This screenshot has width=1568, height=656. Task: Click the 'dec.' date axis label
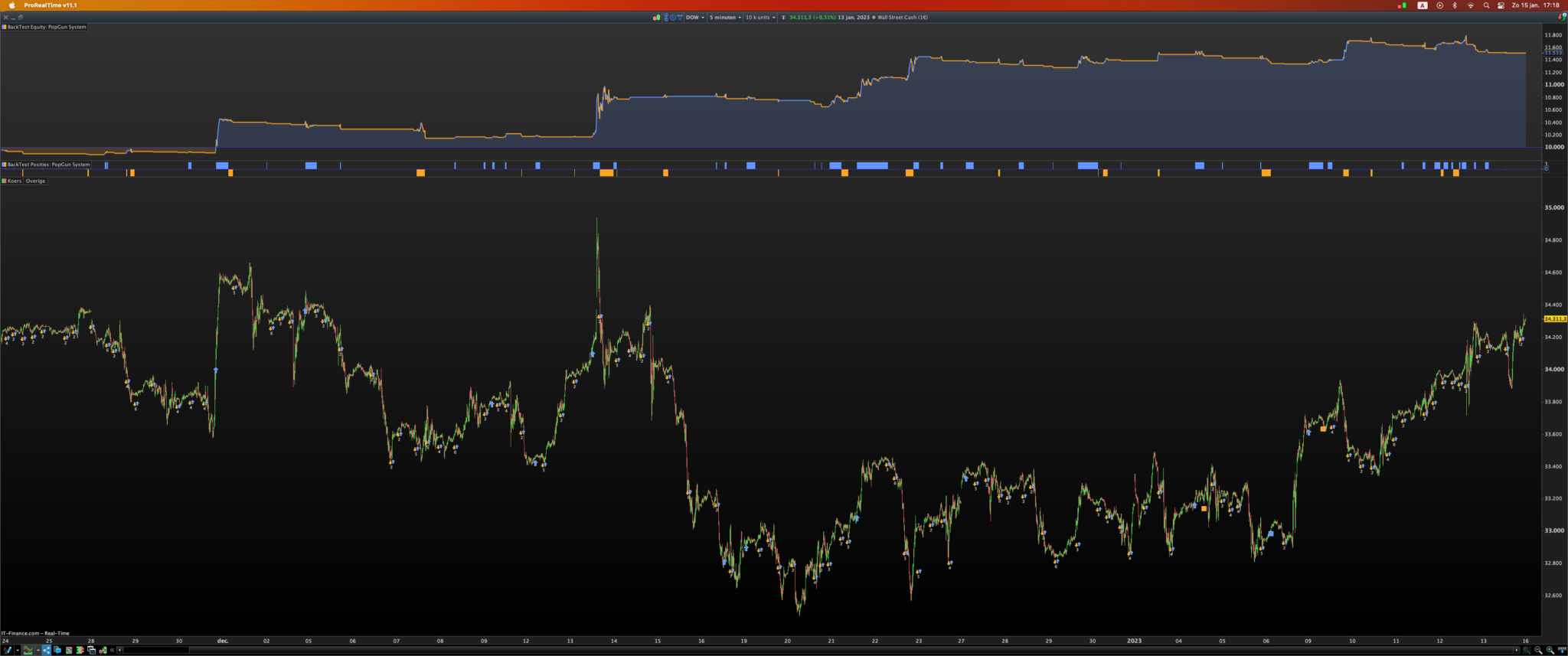(x=223, y=641)
